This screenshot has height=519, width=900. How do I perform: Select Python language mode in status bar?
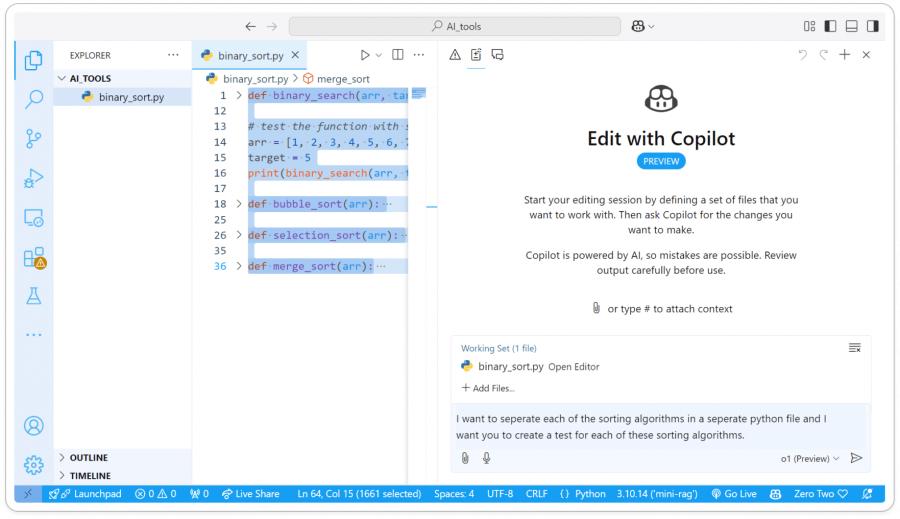pyautogui.click(x=590, y=494)
